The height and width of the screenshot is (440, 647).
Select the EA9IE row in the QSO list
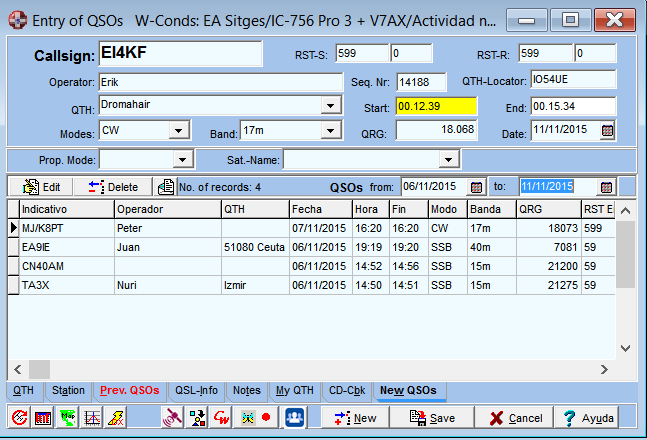312,247
